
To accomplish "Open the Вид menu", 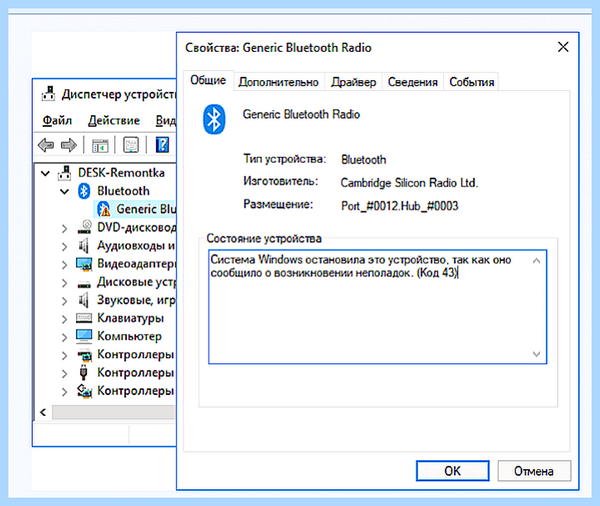I will tap(165, 121).
